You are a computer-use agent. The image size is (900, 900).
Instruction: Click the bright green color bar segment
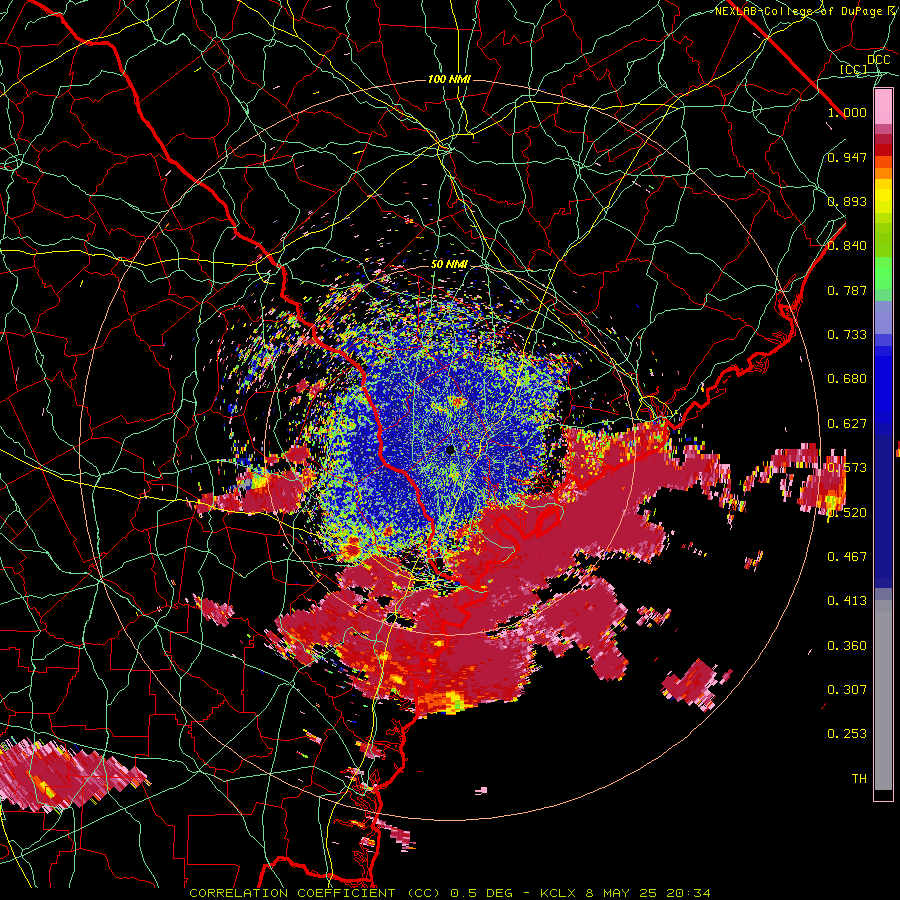883,274
